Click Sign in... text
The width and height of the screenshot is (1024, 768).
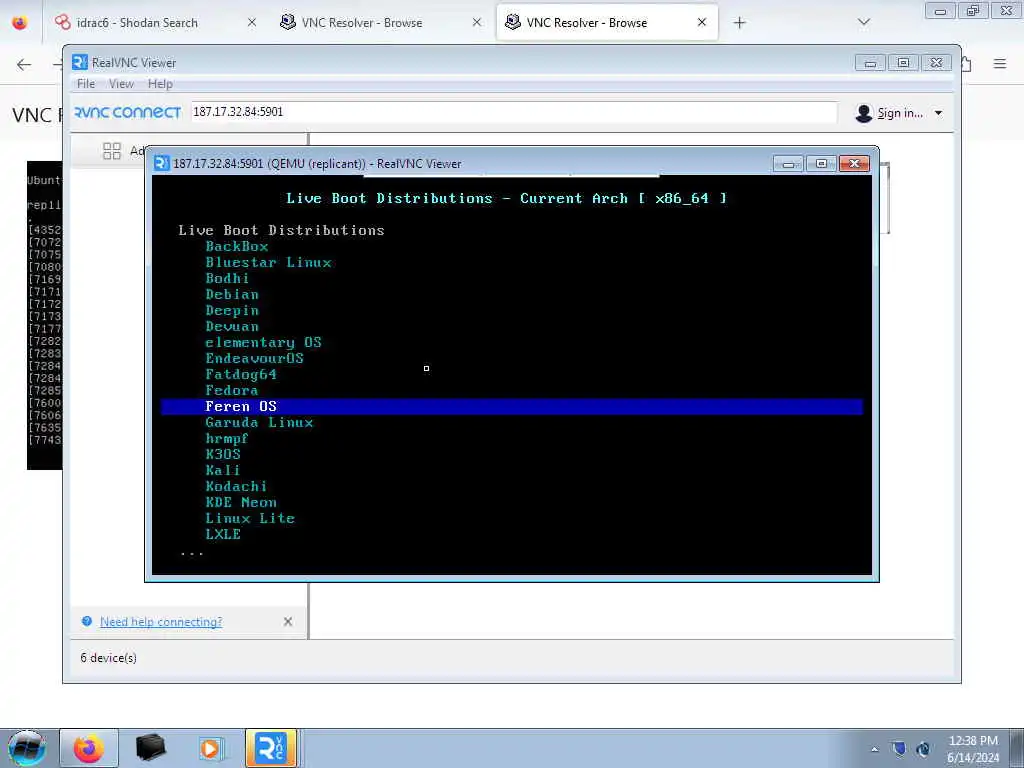click(x=900, y=113)
